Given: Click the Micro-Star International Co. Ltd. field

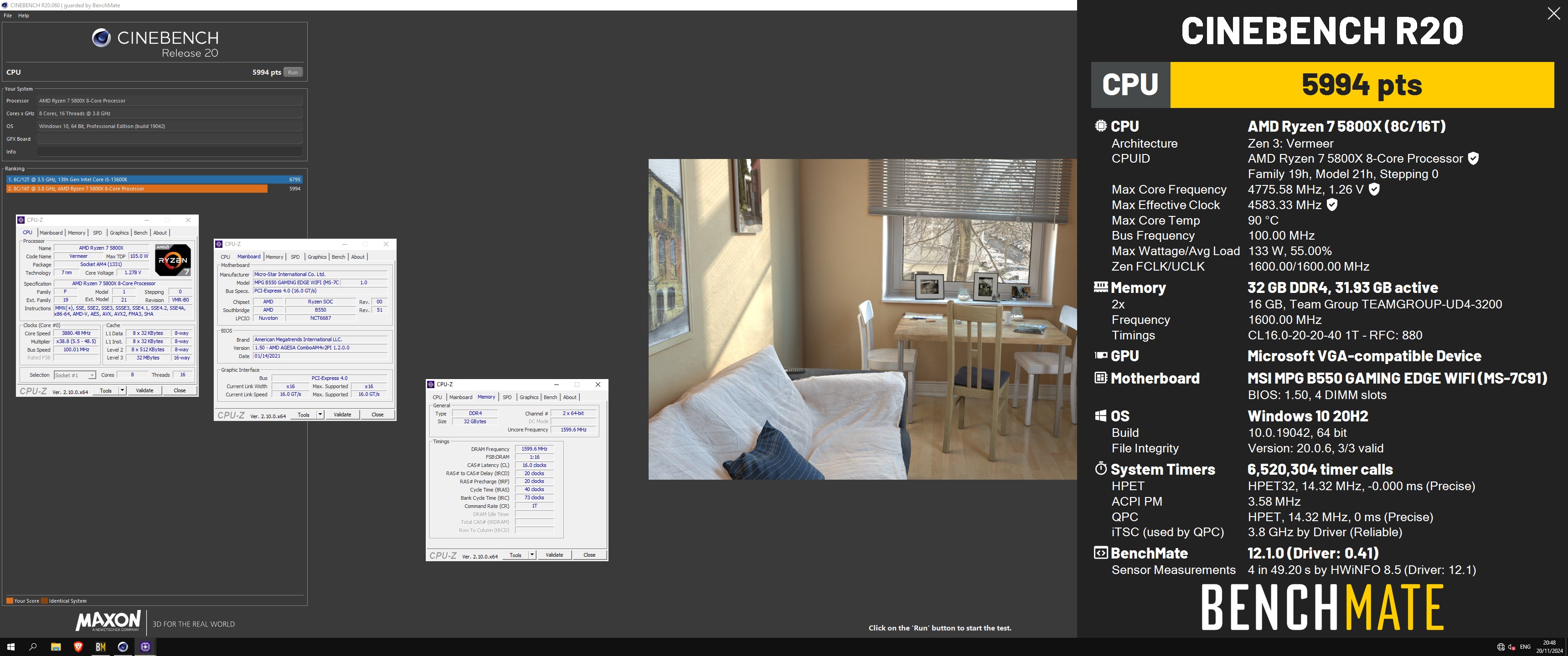Looking at the screenshot, I should [320, 274].
